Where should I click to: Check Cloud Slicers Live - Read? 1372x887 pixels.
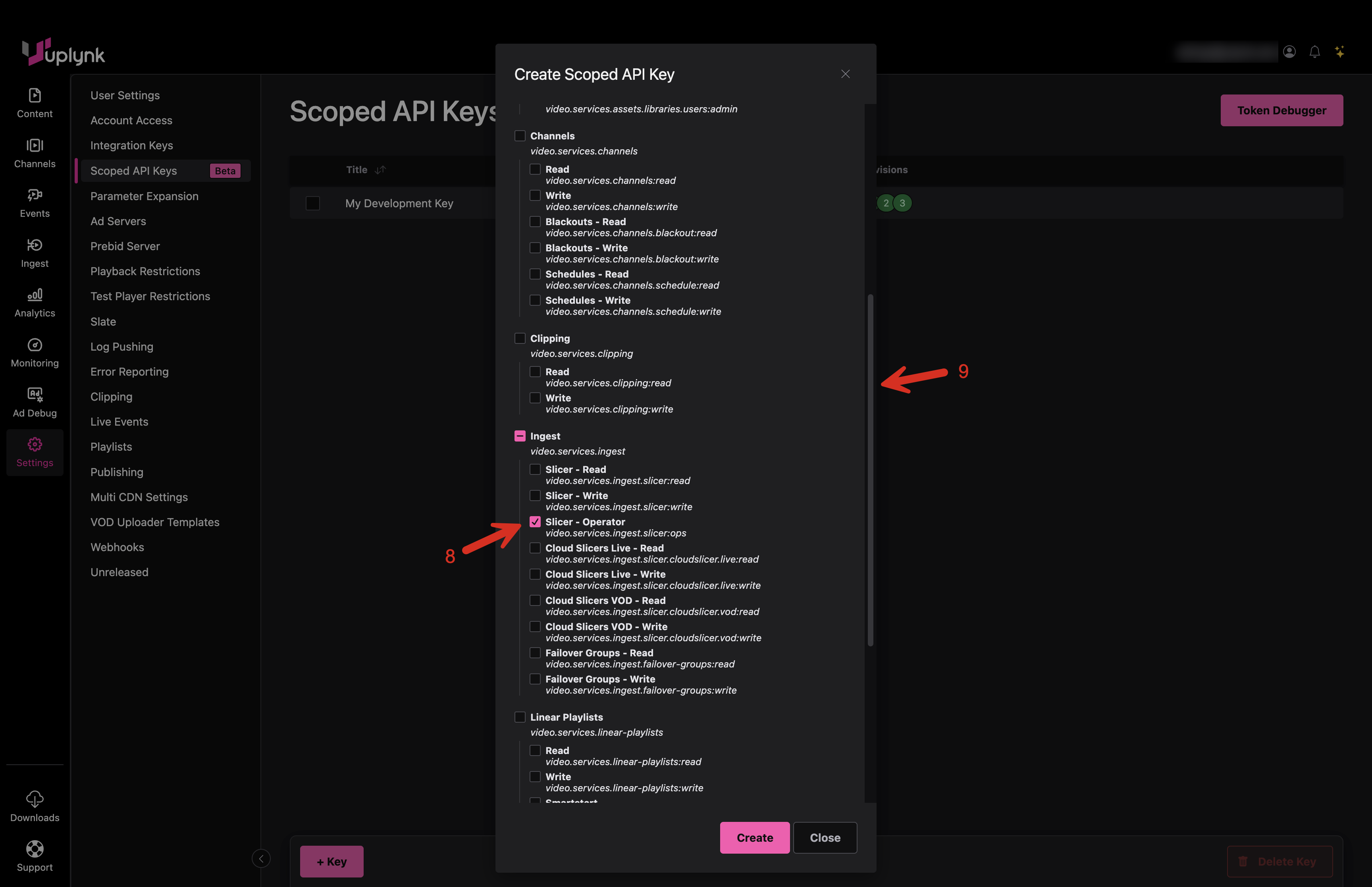pos(535,548)
